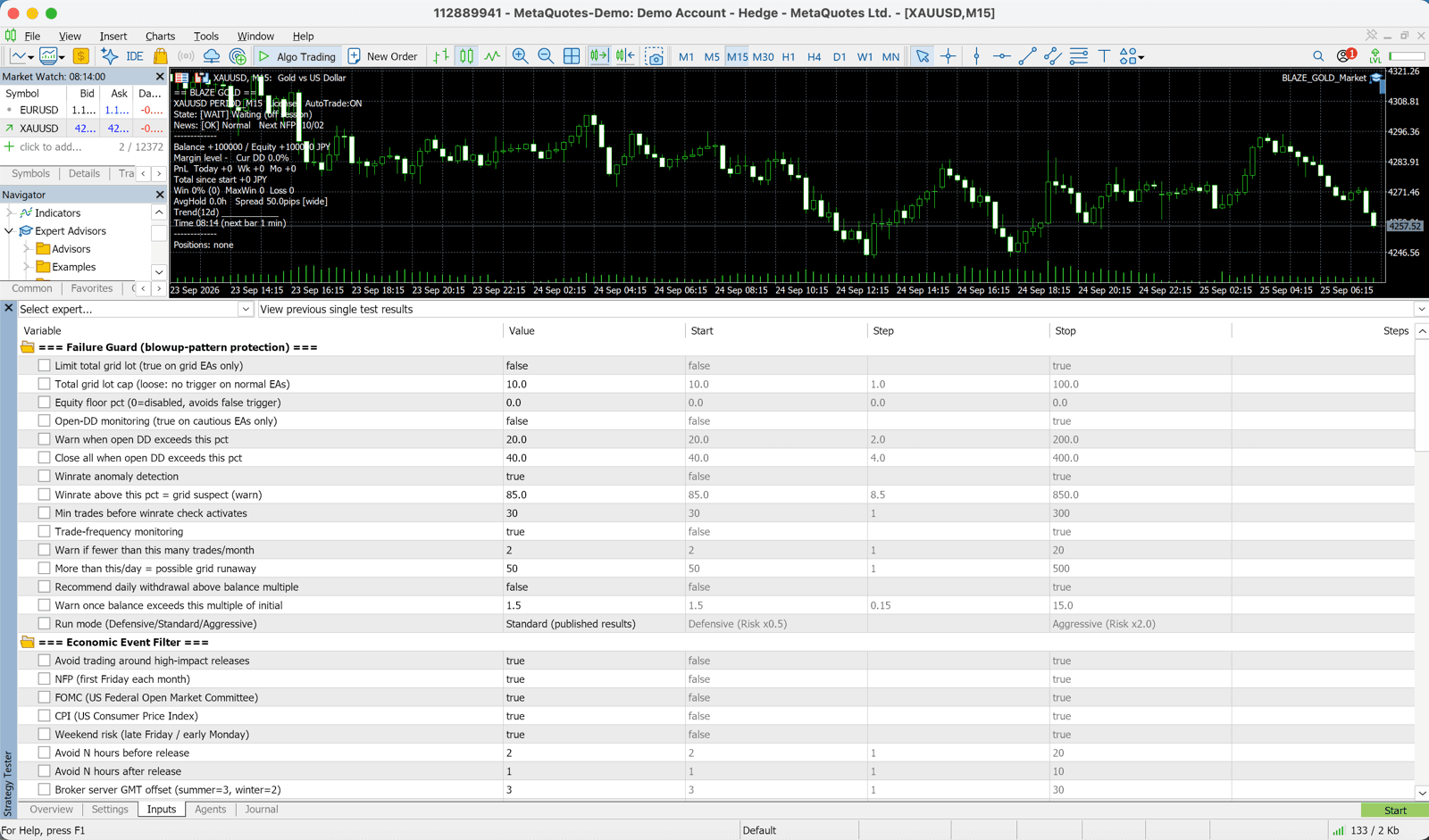Zoom out on the chart

click(x=546, y=56)
